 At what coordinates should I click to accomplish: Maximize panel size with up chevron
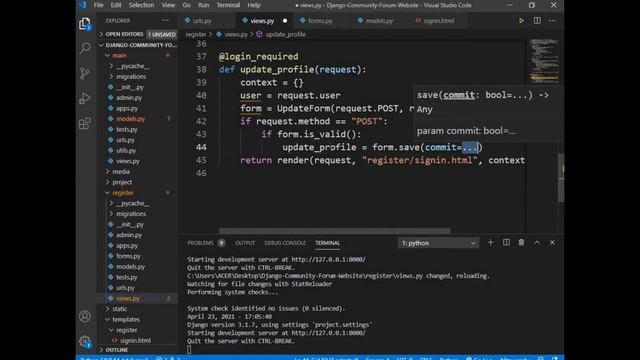[537, 242]
